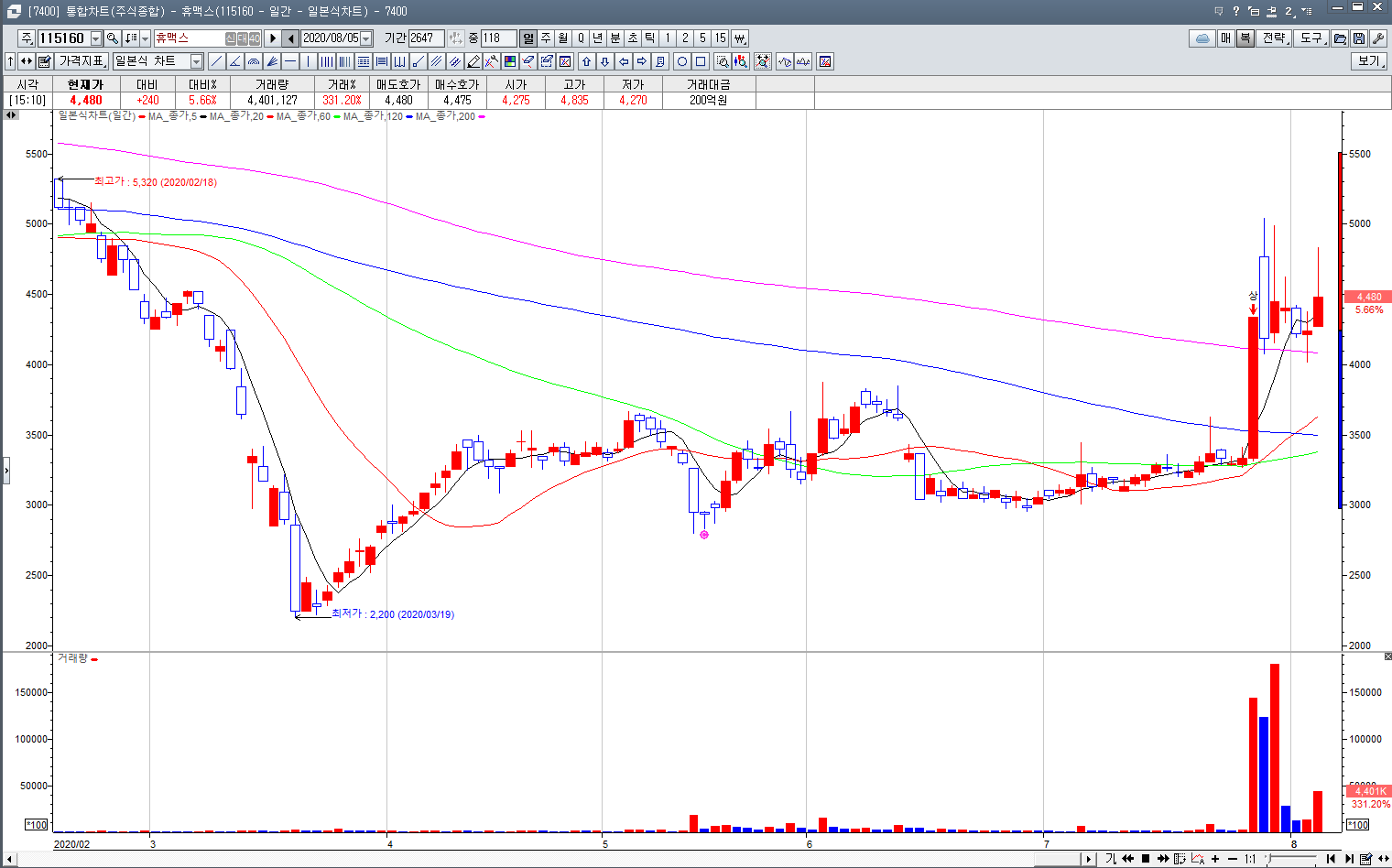Select the horizontal line tool
1392x868 pixels.
(x=290, y=61)
